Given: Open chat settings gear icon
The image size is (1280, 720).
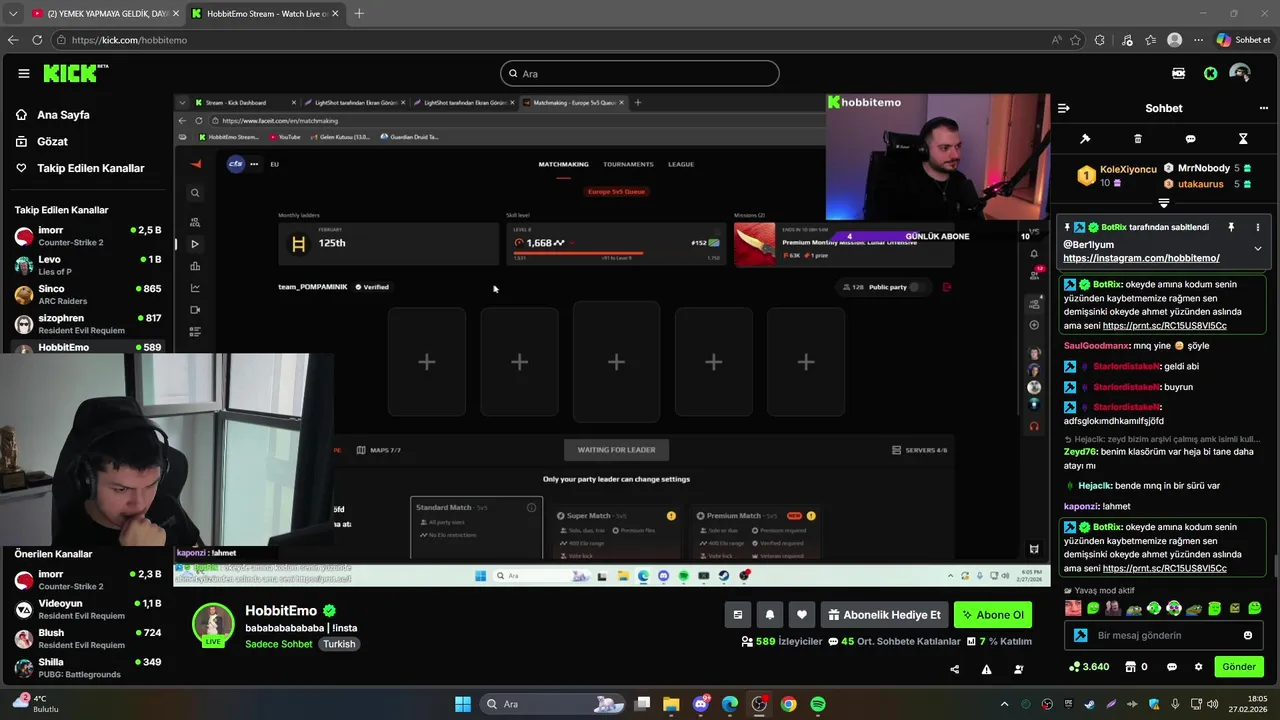Looking at the screenshot, I should point(1199,667).
